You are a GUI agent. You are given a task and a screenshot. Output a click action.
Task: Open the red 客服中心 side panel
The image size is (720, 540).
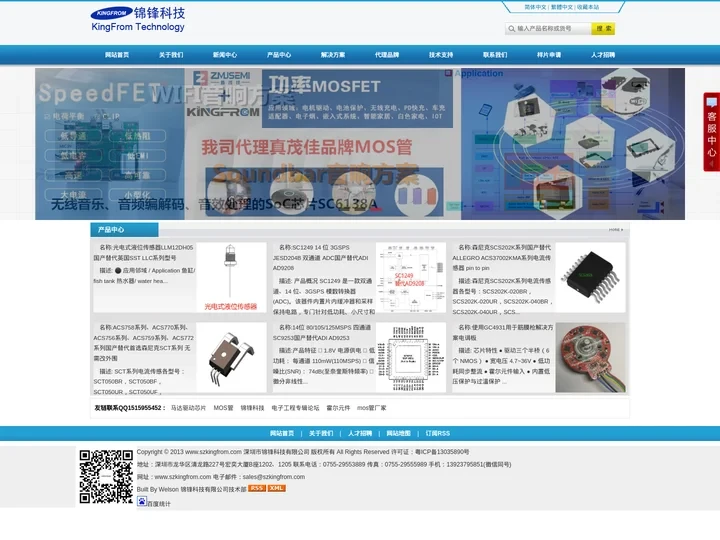[x=711, y=132]
